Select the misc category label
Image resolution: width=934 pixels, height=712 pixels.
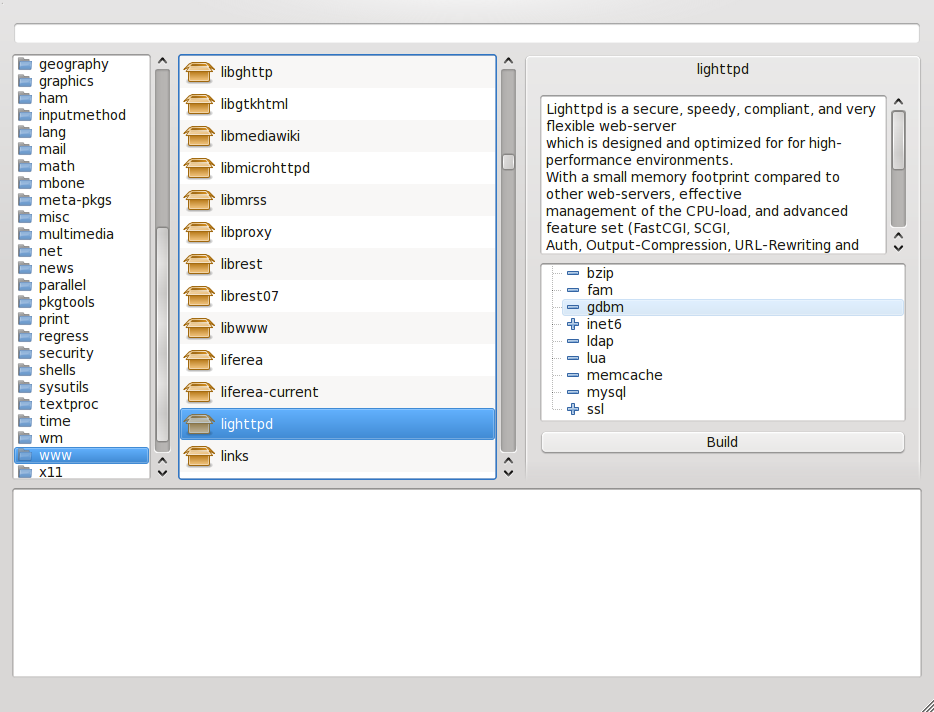[54, 217]
